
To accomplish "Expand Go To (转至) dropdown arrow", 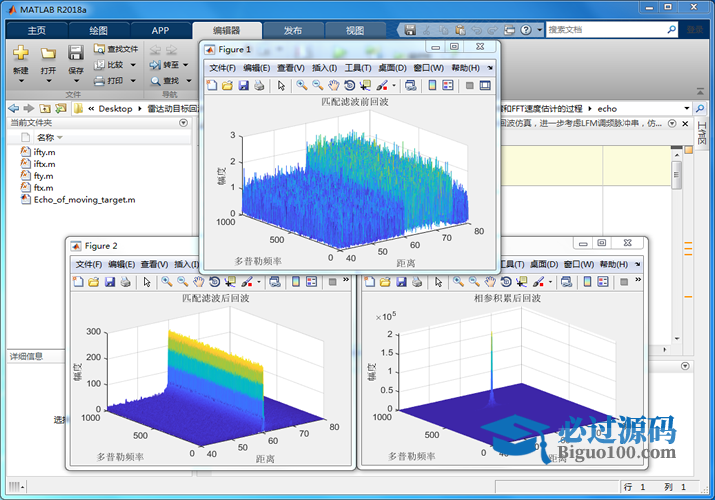I will [x=186, y=65].
